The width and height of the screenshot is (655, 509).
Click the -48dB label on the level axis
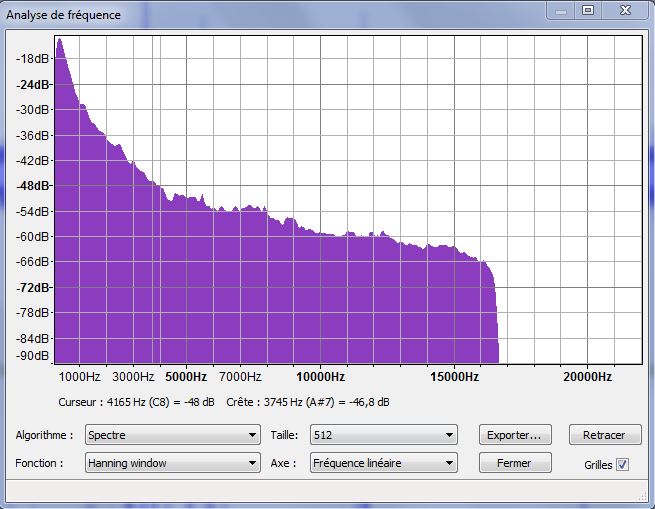(x=32, y=186)
